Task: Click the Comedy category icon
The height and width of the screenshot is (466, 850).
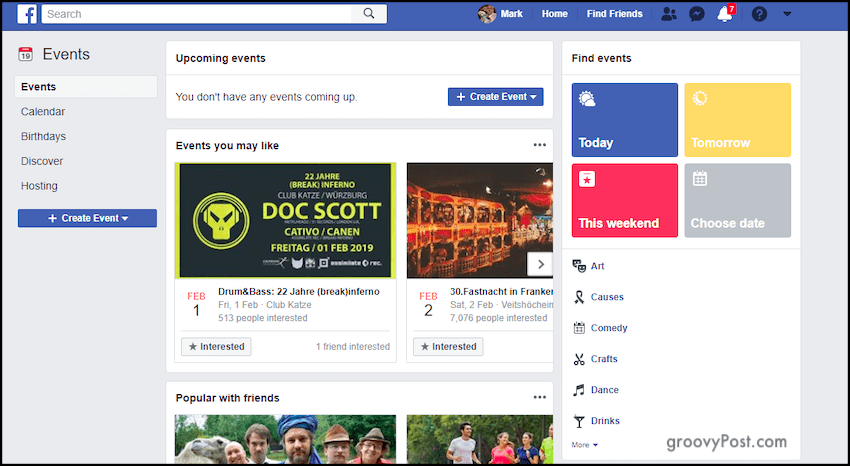Action: (x=579, y=328)
